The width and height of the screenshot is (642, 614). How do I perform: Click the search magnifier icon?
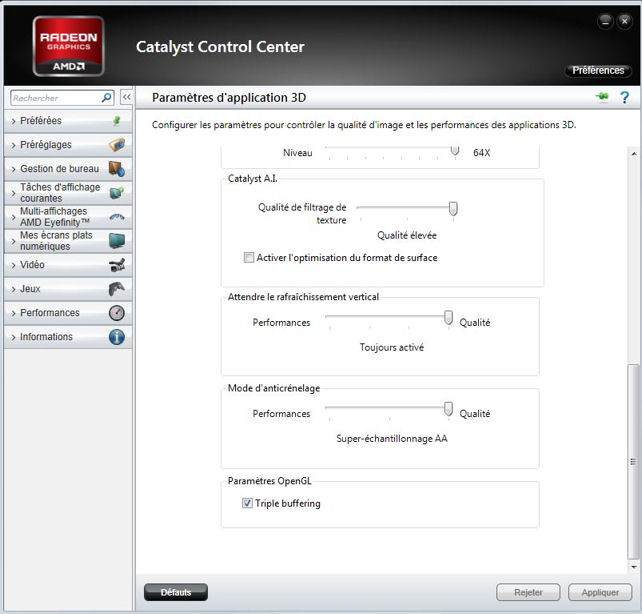(106, 98)
